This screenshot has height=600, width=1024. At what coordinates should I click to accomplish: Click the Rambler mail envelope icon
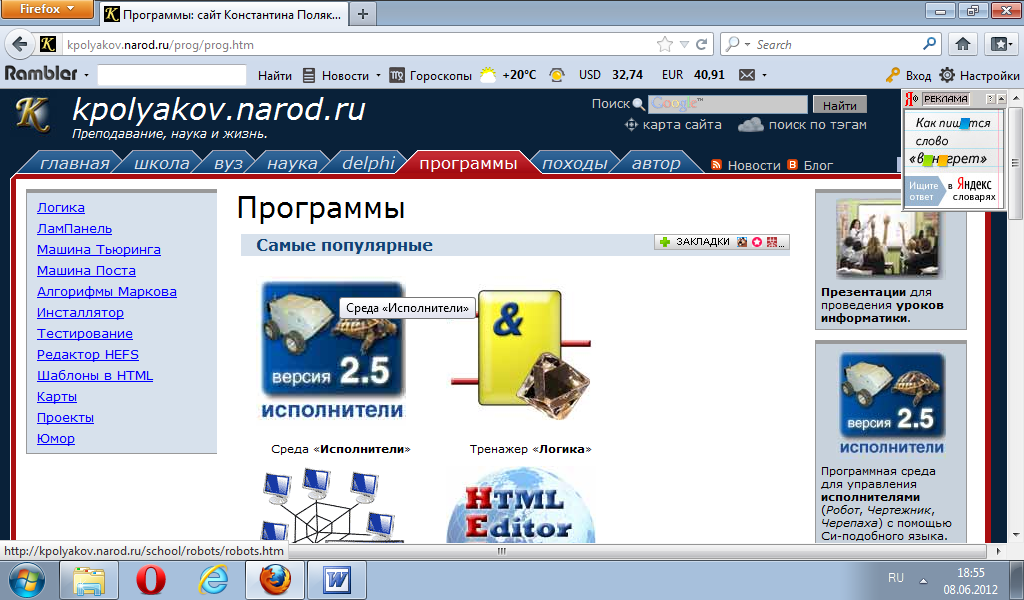pyautogui.click(x=746, y=75)
